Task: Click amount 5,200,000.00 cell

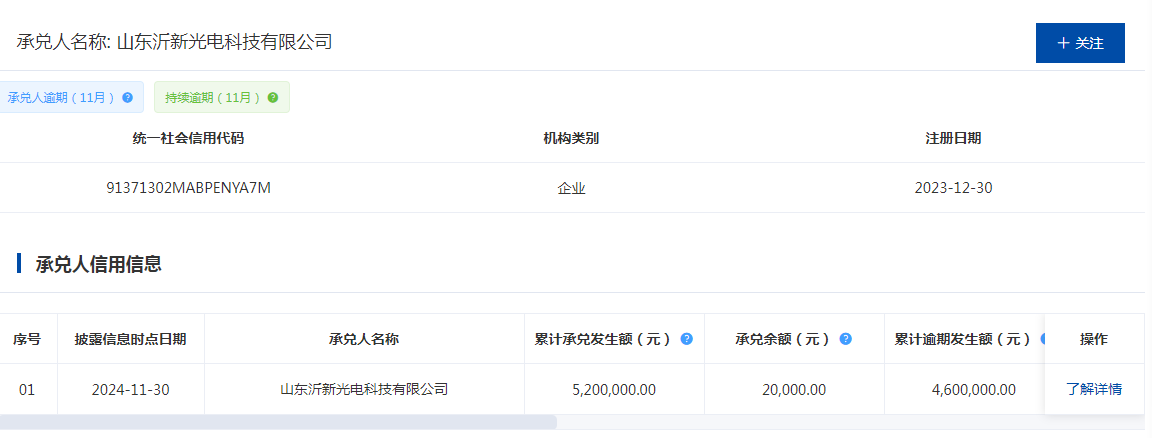Action: [614, 389]
